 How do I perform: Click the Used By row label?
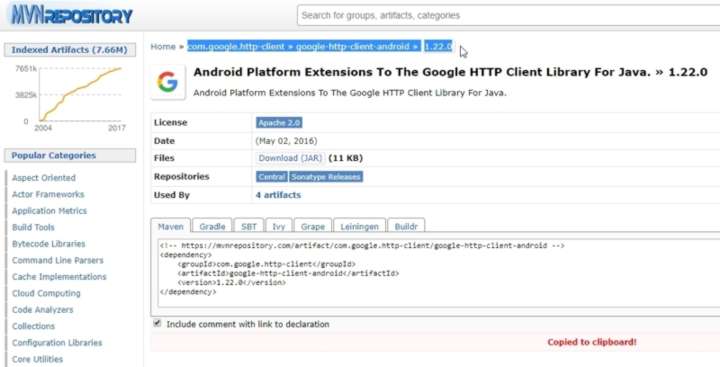click(x=171, y=195)
